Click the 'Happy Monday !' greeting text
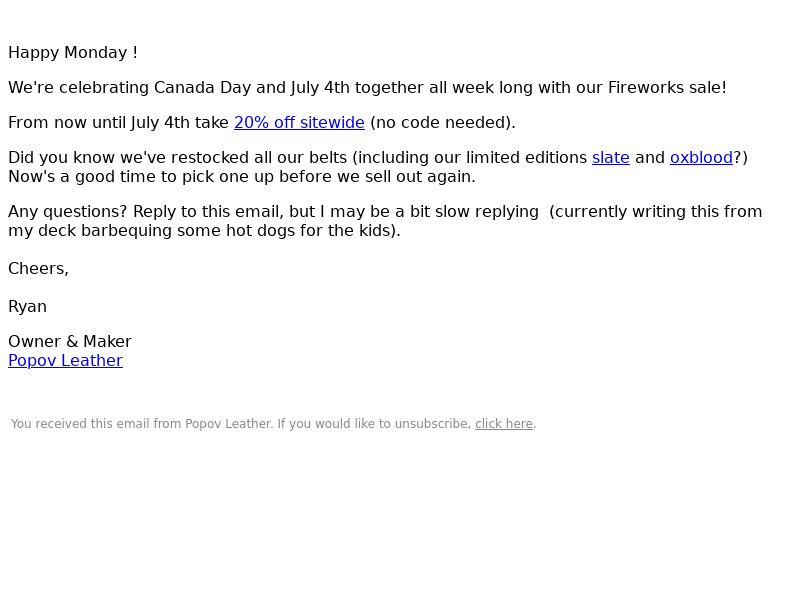The width and height of the screenshot is (800, 600). tap(73, 53)
